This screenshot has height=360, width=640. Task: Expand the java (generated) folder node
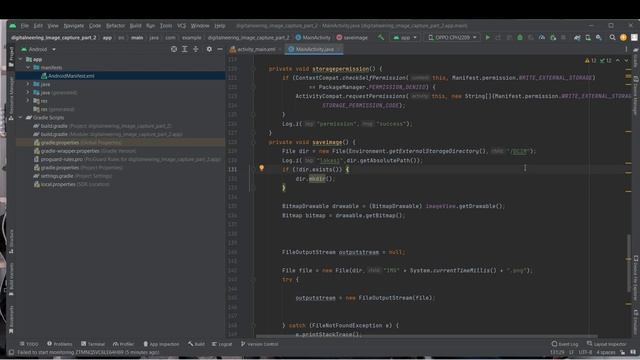coord(28,92)
